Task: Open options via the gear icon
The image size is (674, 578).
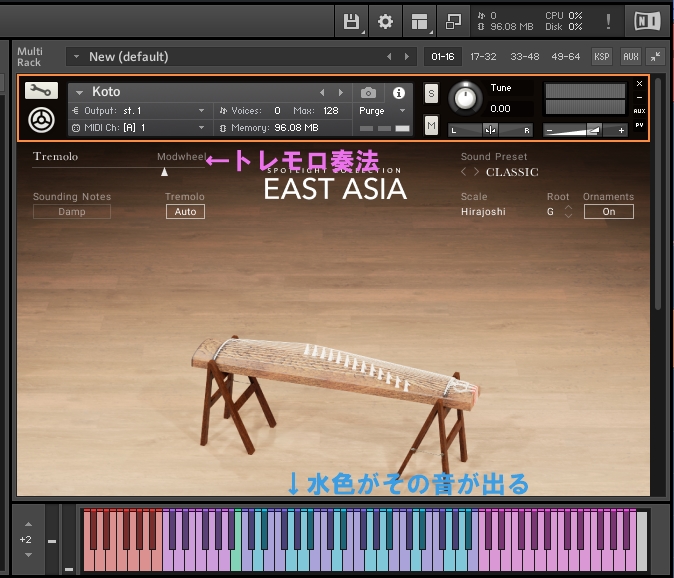Action: [x=385, y=21]
